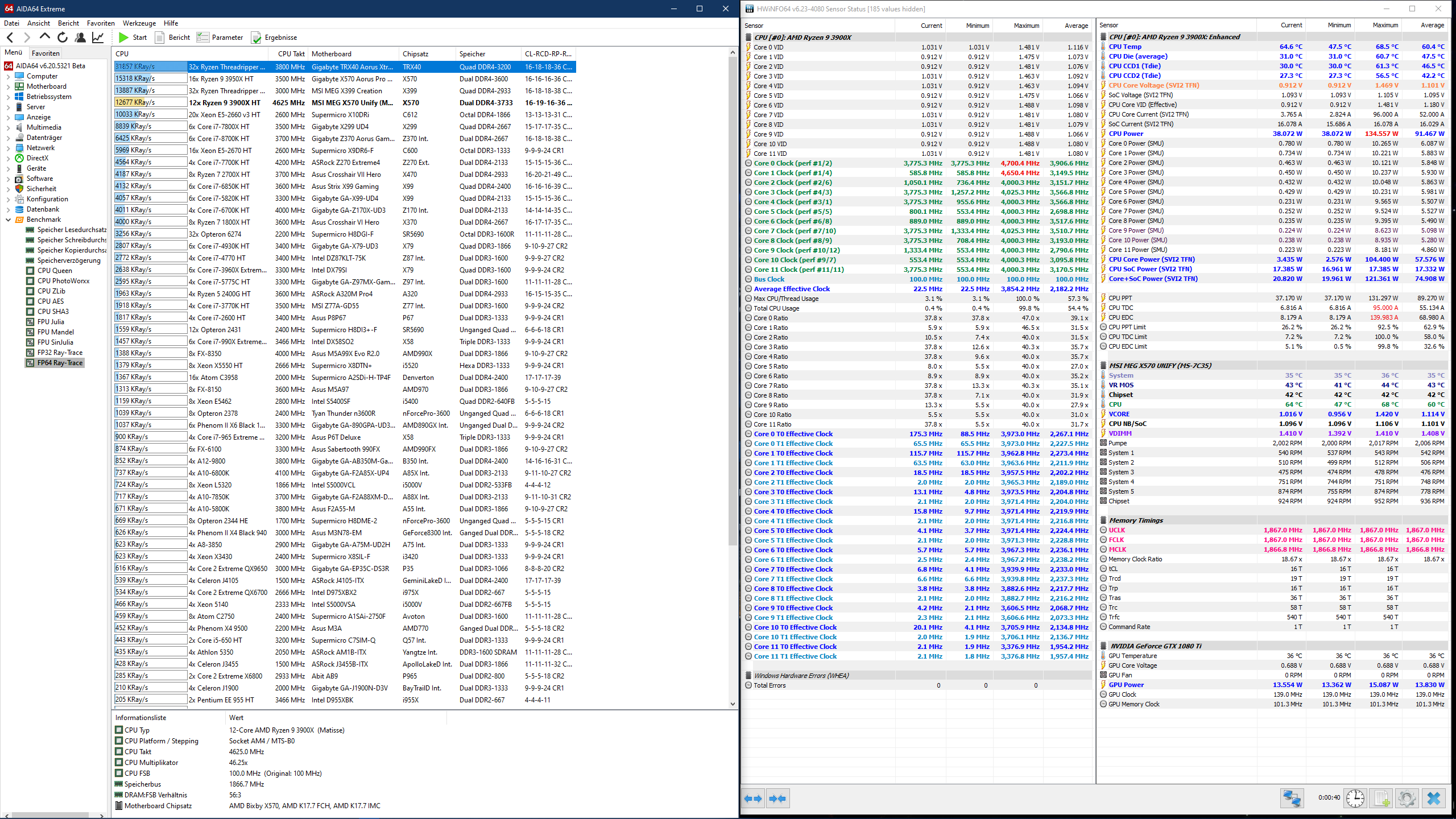Click the AIDA64 refresh toolbar icon
This screenshot has width=1456, height=819.
63,38
